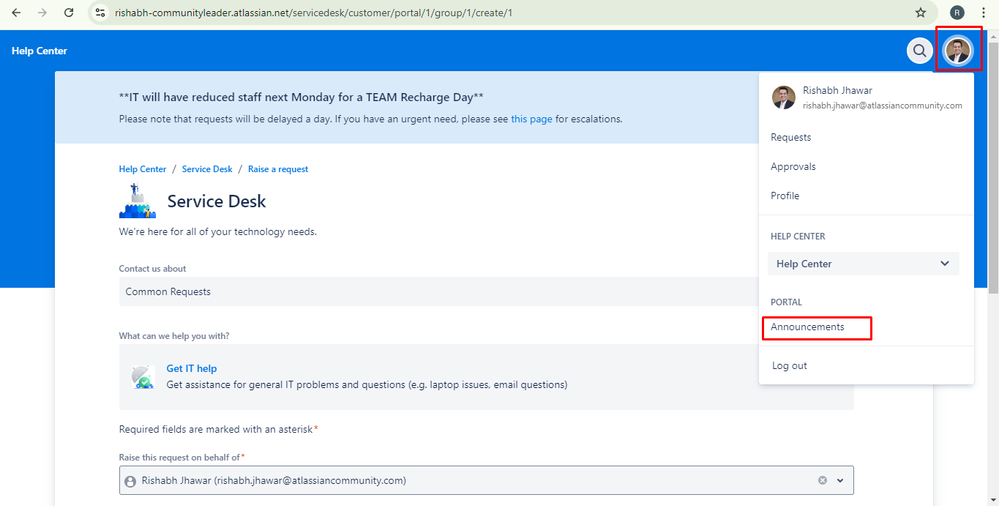Reload the page with the refresh icon
The height and width of the screenshot is (506, 999).
(x=69, y=13)
